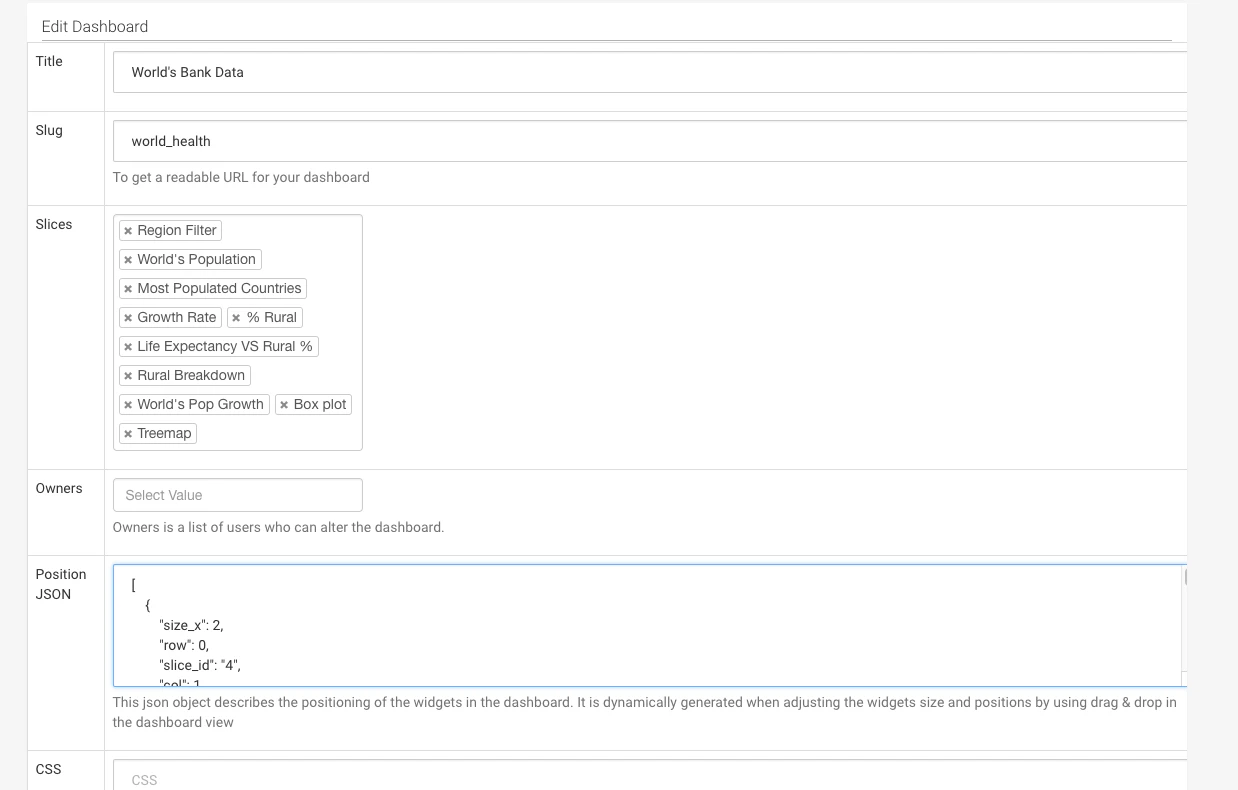Screen dimensions: 1238x790
Task: Click the Slug input field
Action: pyautogui.click(x=650, y=141)
